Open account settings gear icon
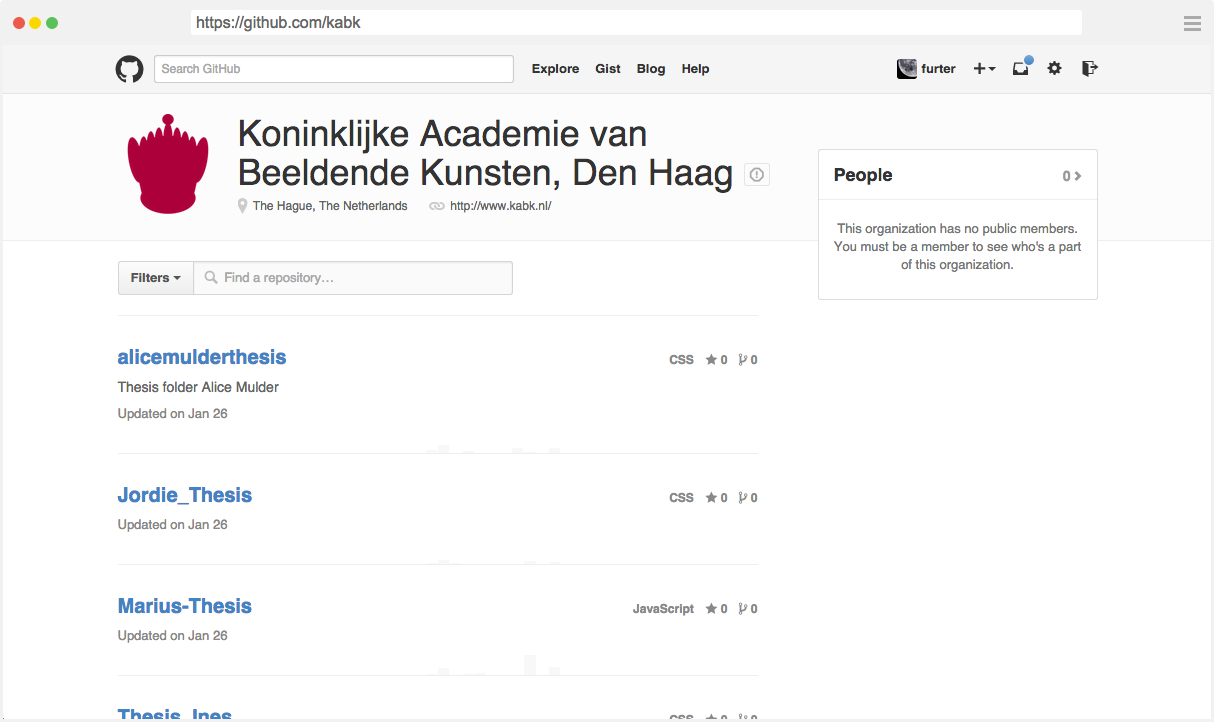 [x=1054, y=69]
